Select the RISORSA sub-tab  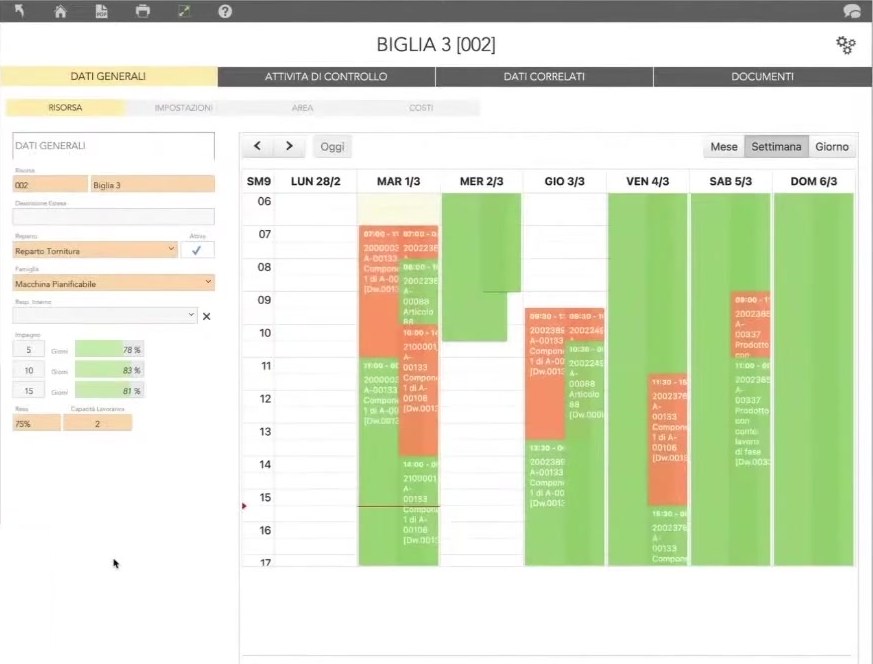click(65, 107)
